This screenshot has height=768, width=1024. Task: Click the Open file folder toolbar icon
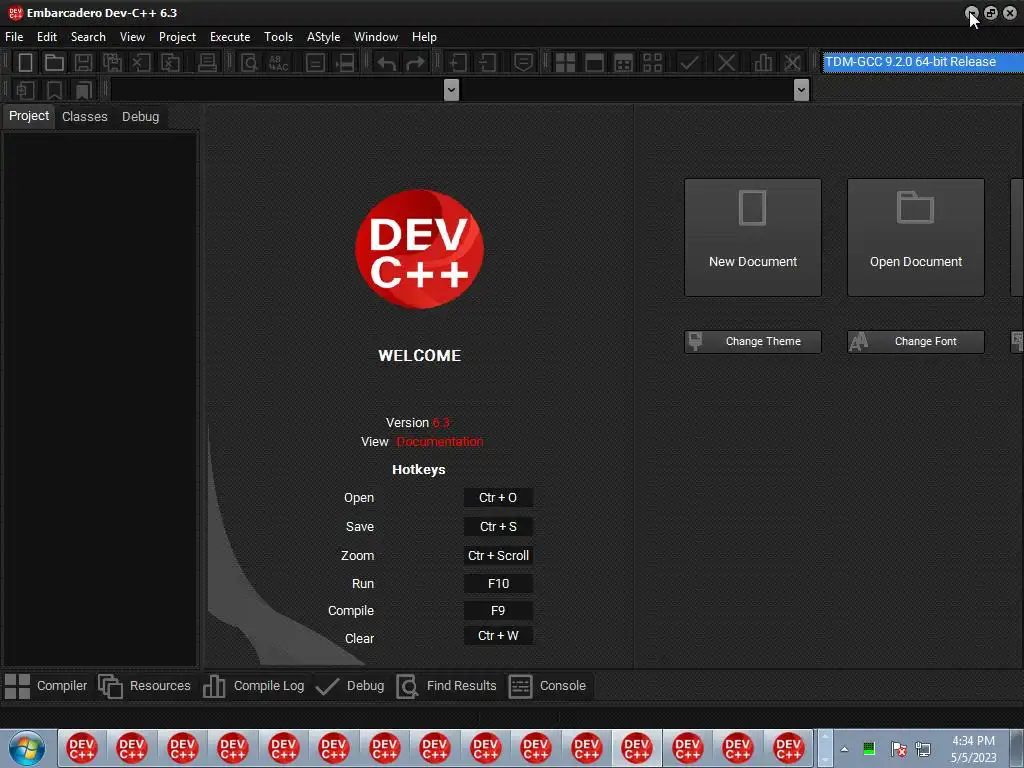(54, 63)
